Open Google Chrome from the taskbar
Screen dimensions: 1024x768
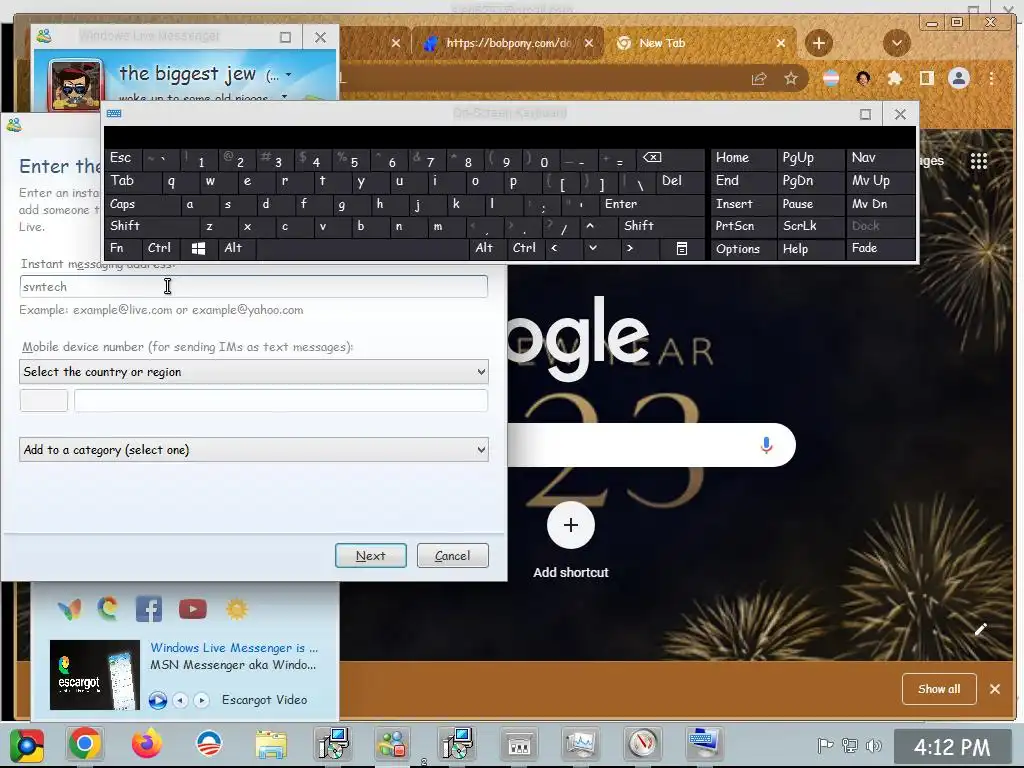85,744
